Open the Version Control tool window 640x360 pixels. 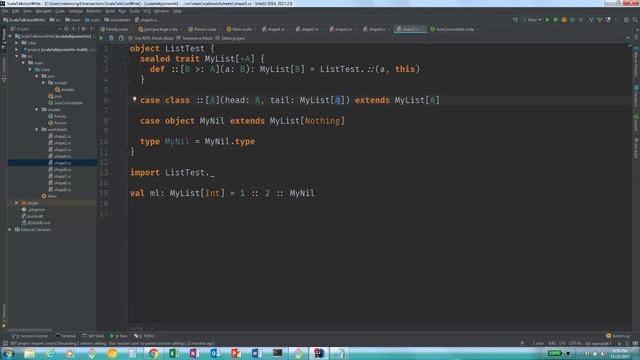29,336
